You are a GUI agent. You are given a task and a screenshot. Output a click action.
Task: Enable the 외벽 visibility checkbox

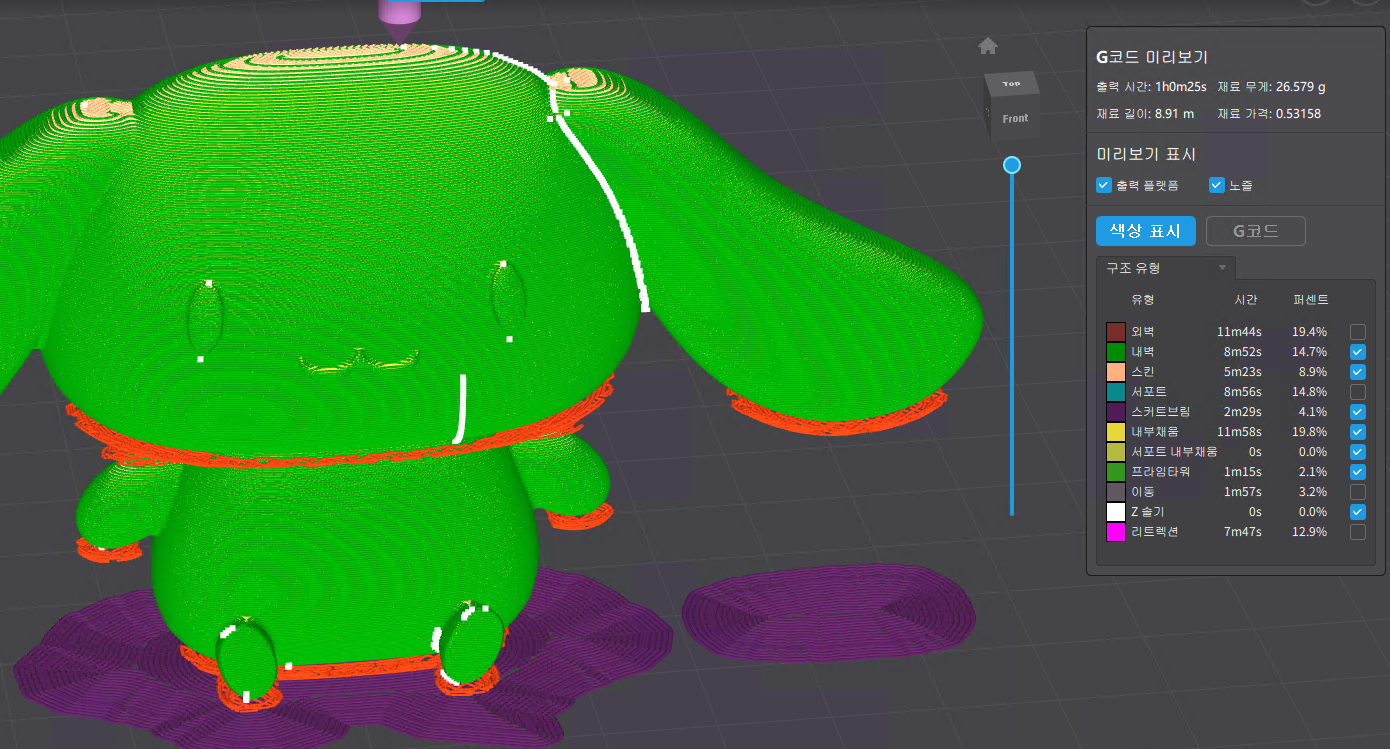click(x=1358, y=332)
